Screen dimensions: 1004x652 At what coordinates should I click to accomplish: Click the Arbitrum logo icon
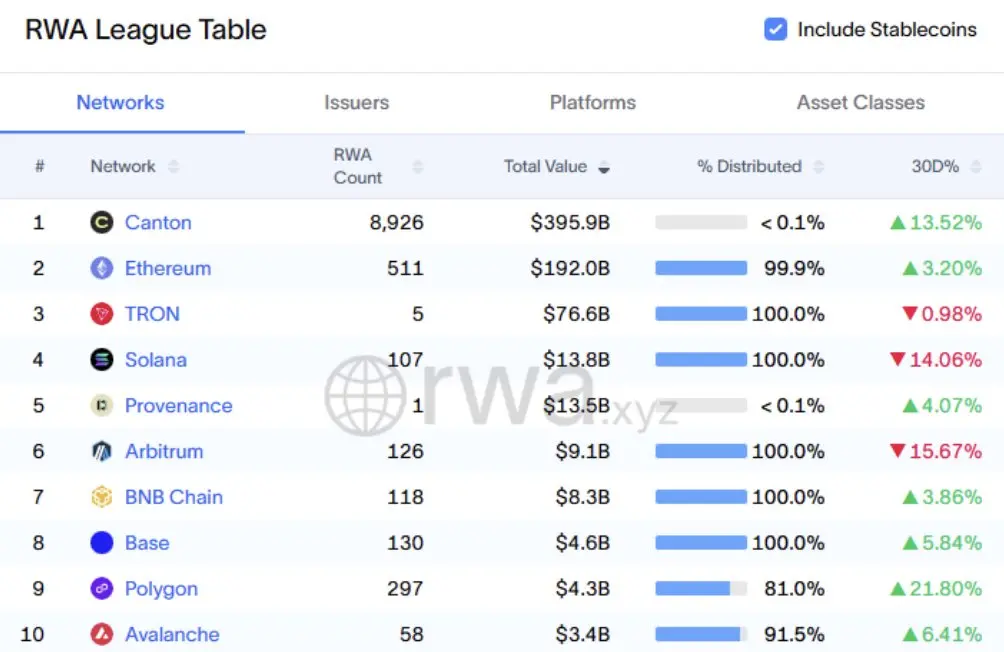coord(101,451)
